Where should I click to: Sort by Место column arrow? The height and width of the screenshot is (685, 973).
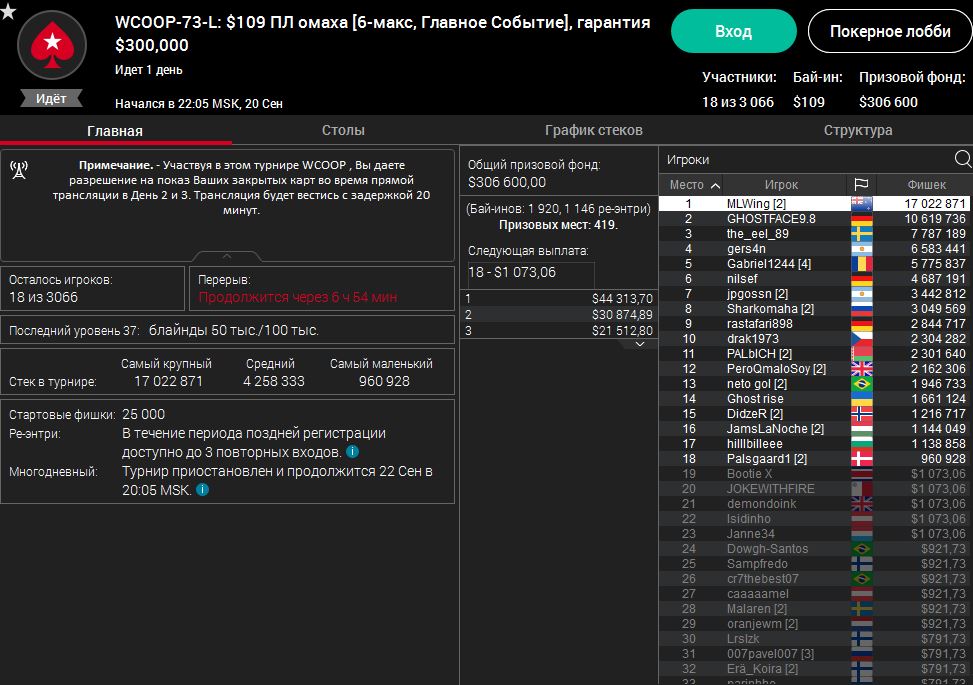coord(715,185)
